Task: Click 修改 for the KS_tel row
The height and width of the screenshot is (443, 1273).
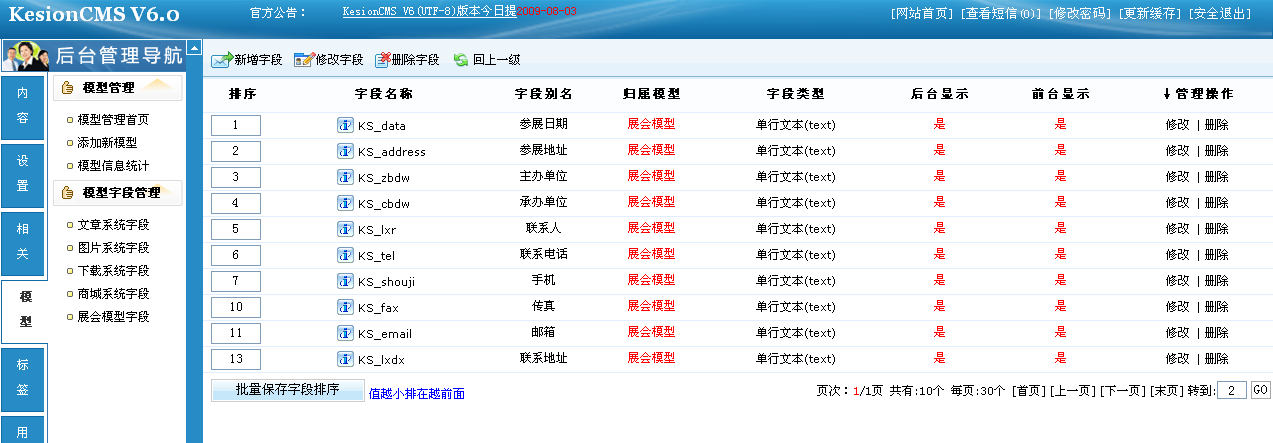Action: pos(1177,255)
